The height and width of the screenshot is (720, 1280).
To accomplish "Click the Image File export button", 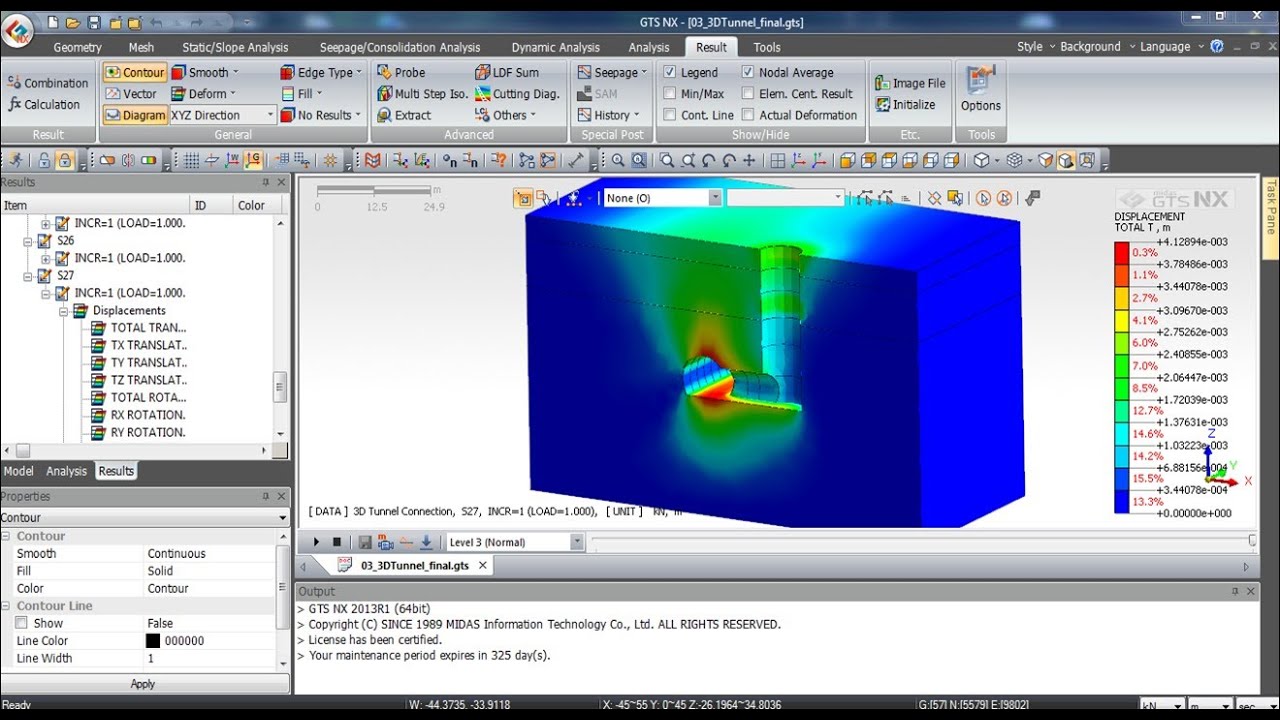I will (910, 83).
